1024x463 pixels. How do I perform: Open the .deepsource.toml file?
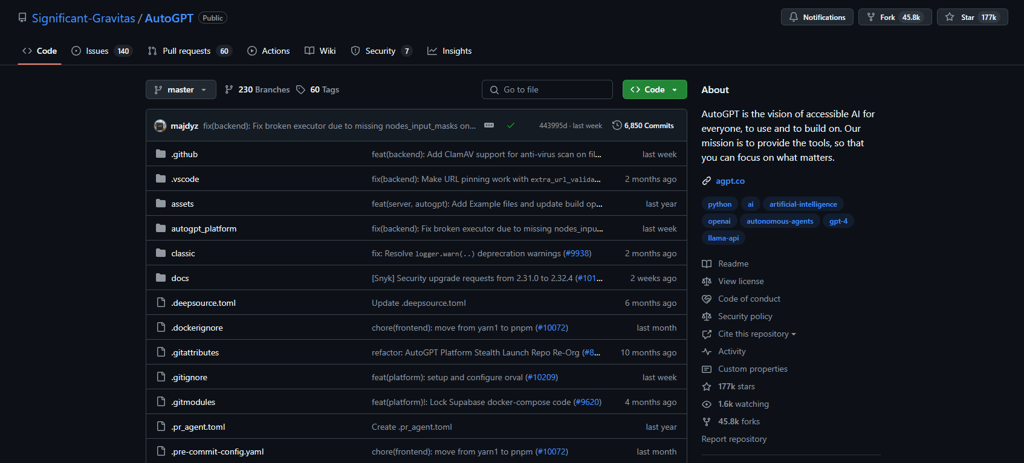(x=203, y=303)
